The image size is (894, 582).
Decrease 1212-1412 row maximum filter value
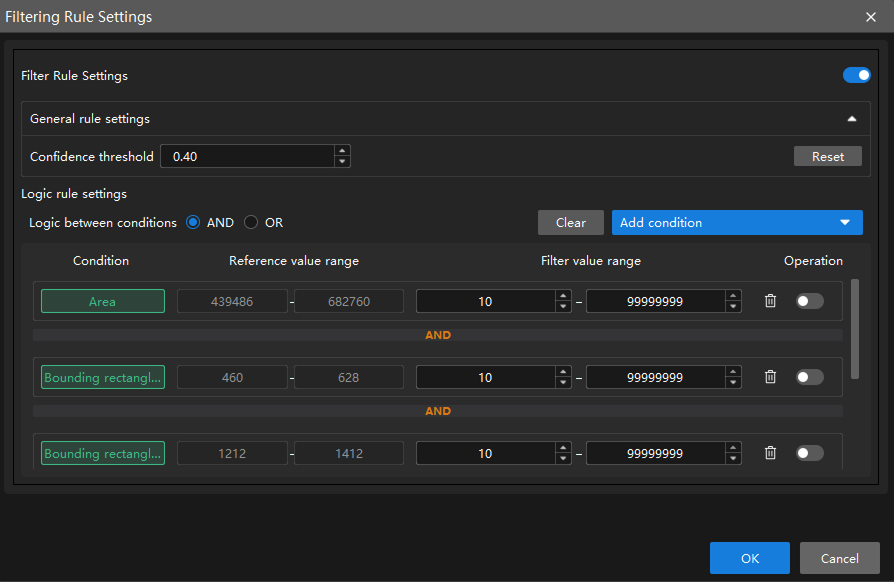pos(733,459)
